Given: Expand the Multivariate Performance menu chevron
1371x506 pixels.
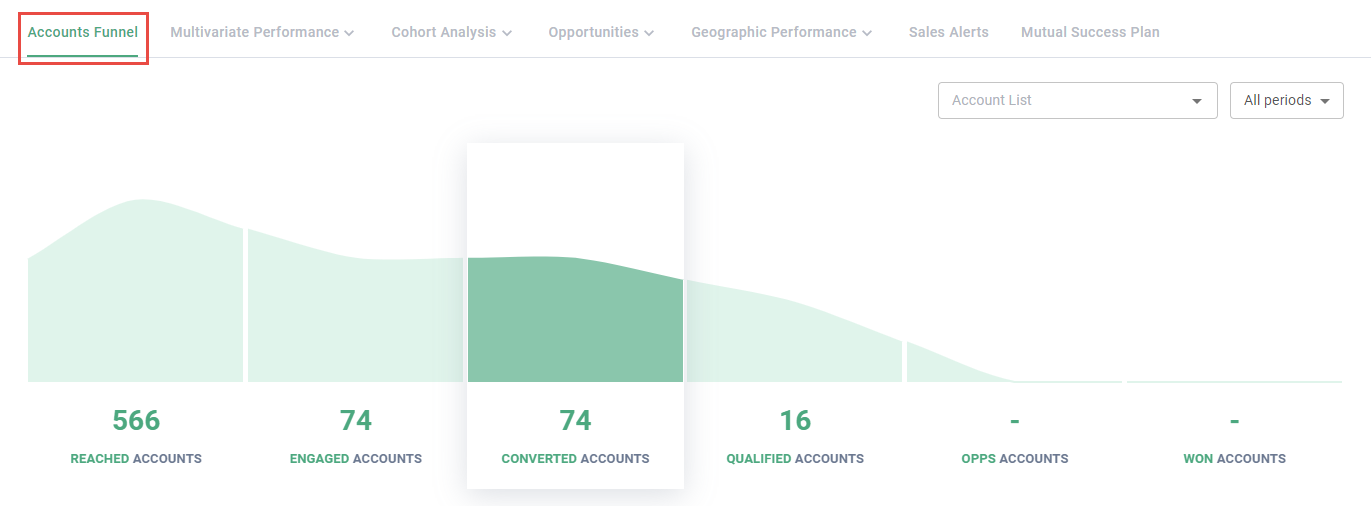Looking at the screenshot, I should tap(349, 33).
